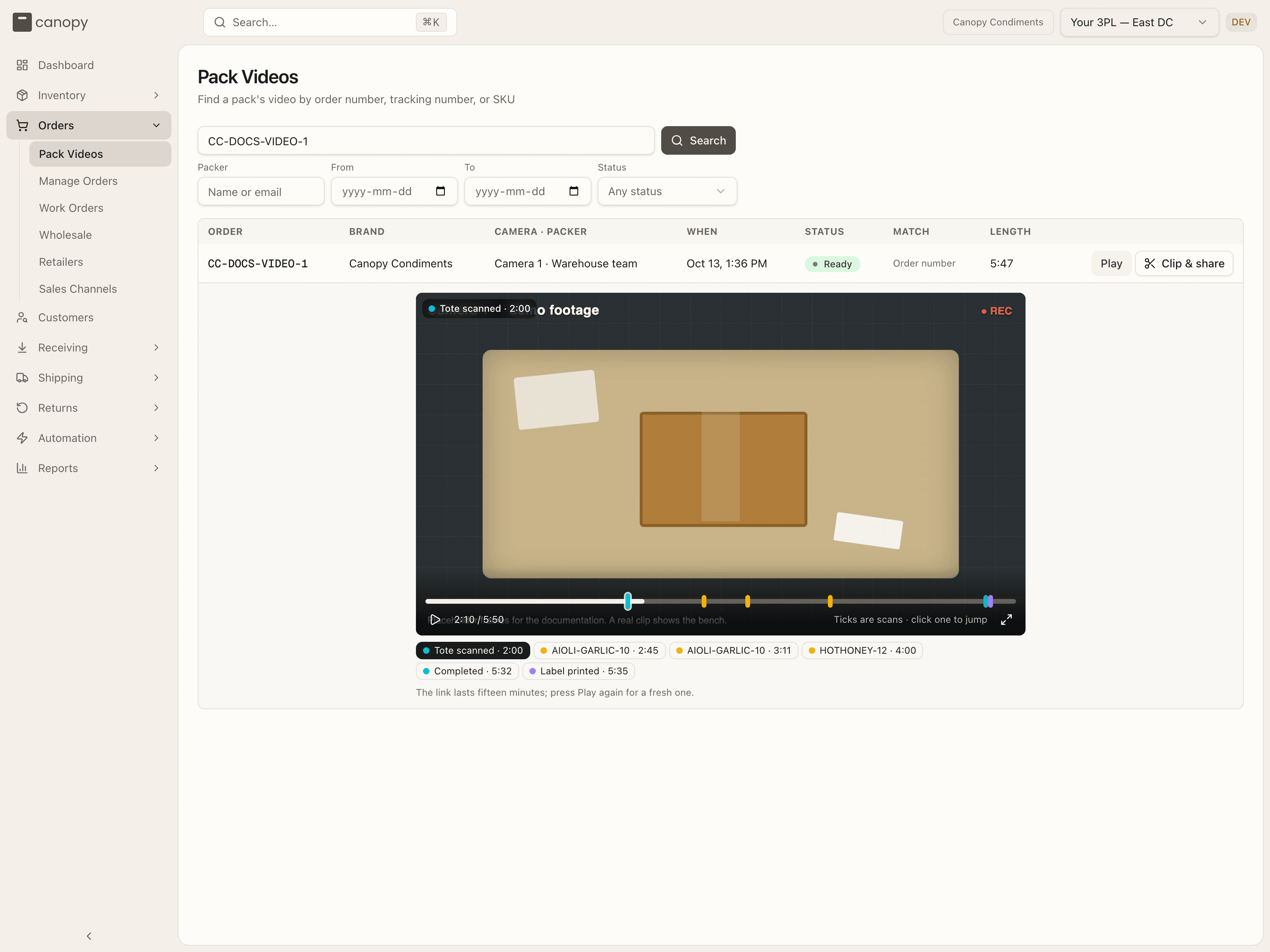This screenshot has height=952, width=1270.
Task: Click the scissors Clip & share button
Action: 1184,263
